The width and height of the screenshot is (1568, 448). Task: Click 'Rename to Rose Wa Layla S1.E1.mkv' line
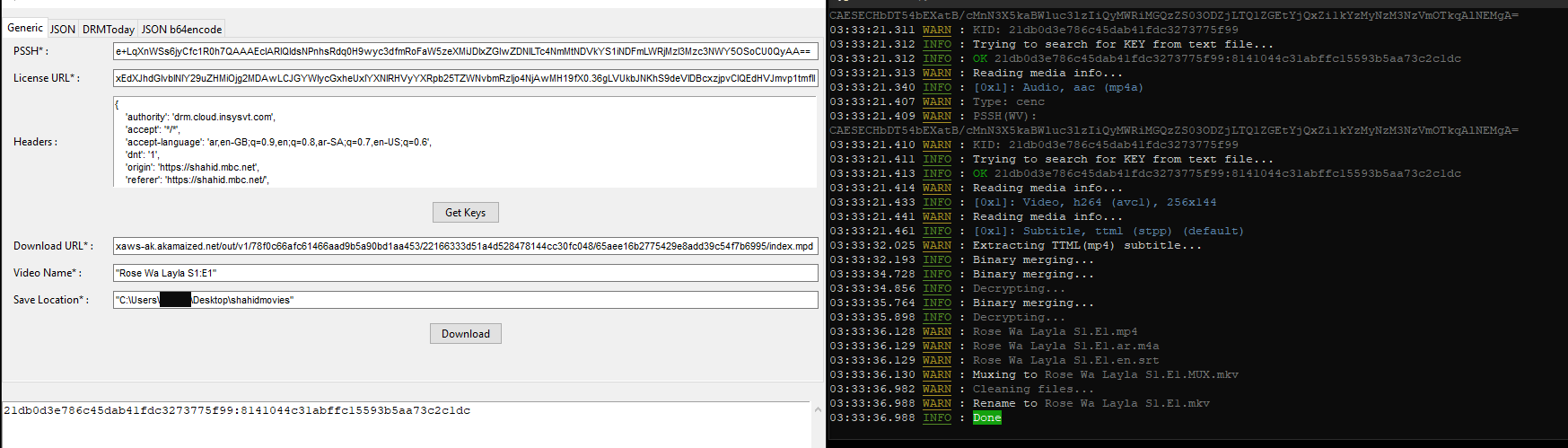tap(1091, 403)
